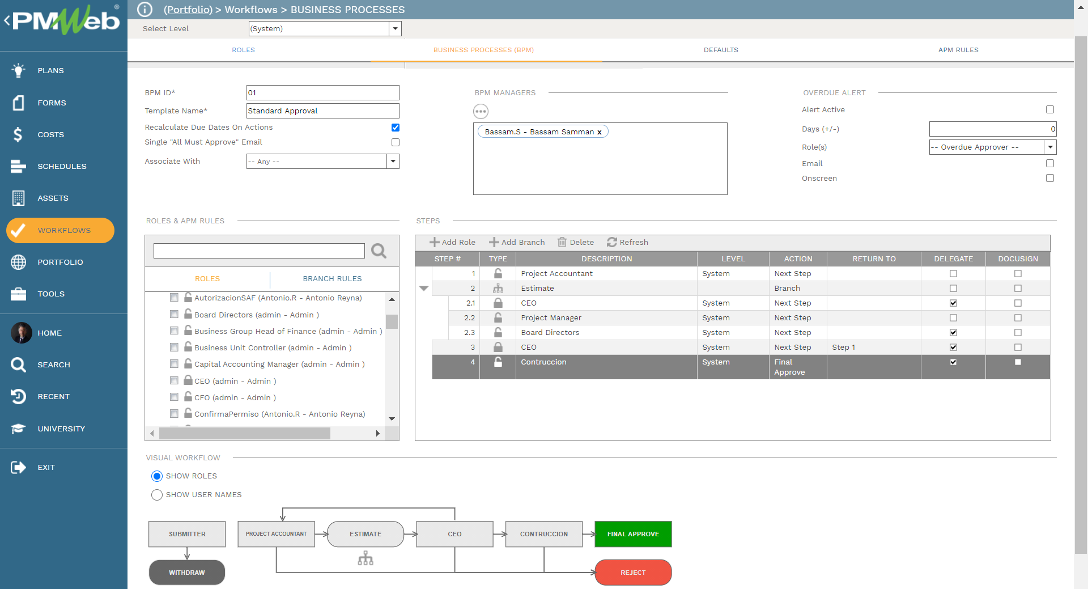Click the Exit door icon
Image resolution: width=1089 pixels, height=589 pixels.
coord(19,467)
